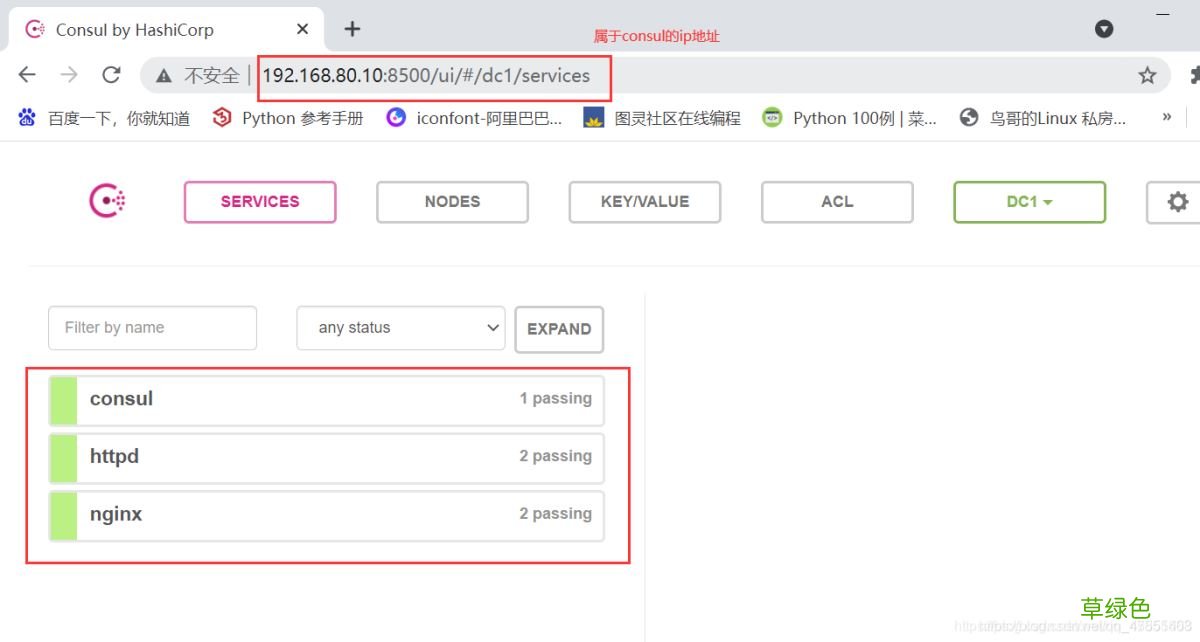Select the consul service row
1200x642 pixels.
click(326, 399)
